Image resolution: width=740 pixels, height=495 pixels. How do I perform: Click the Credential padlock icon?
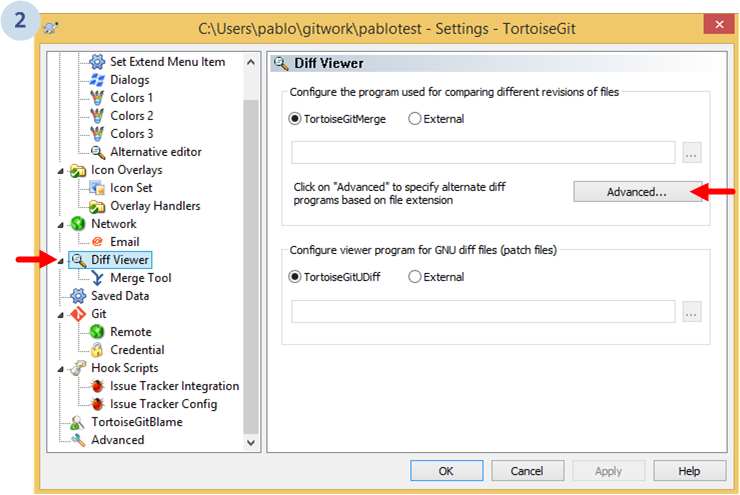click(x=97, y=350)
